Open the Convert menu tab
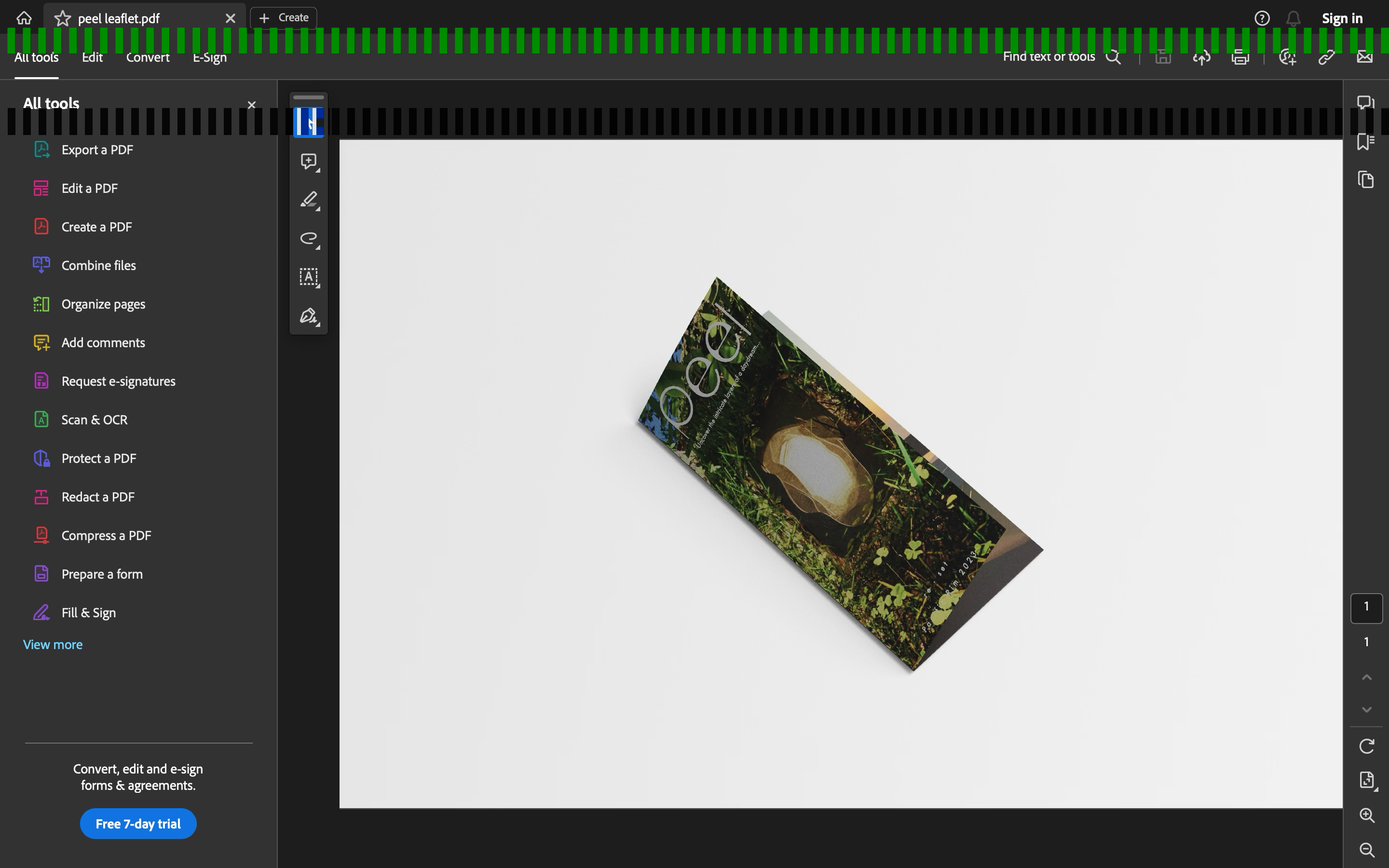 pos(148,57)
